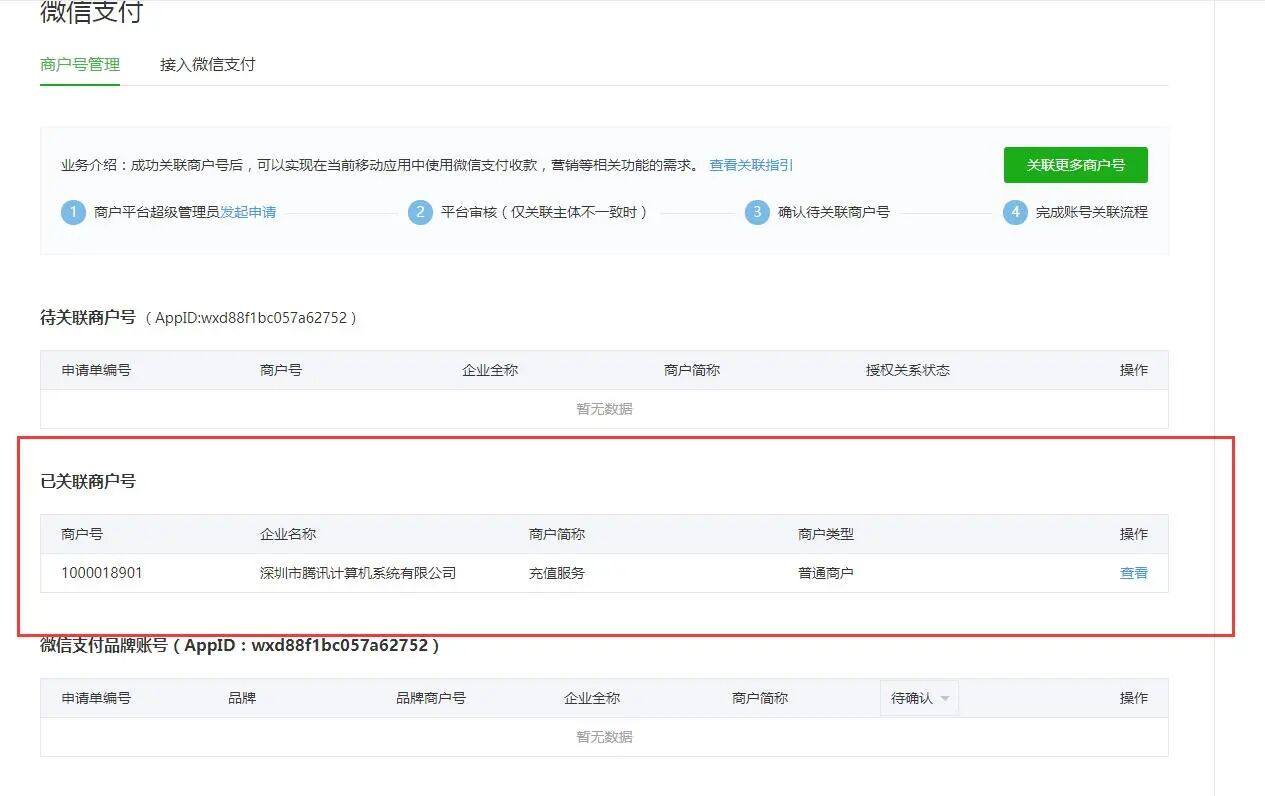Click the 企业名称 column header
The width and height of the screenshot is (1265, 796).
click(288, 534)
